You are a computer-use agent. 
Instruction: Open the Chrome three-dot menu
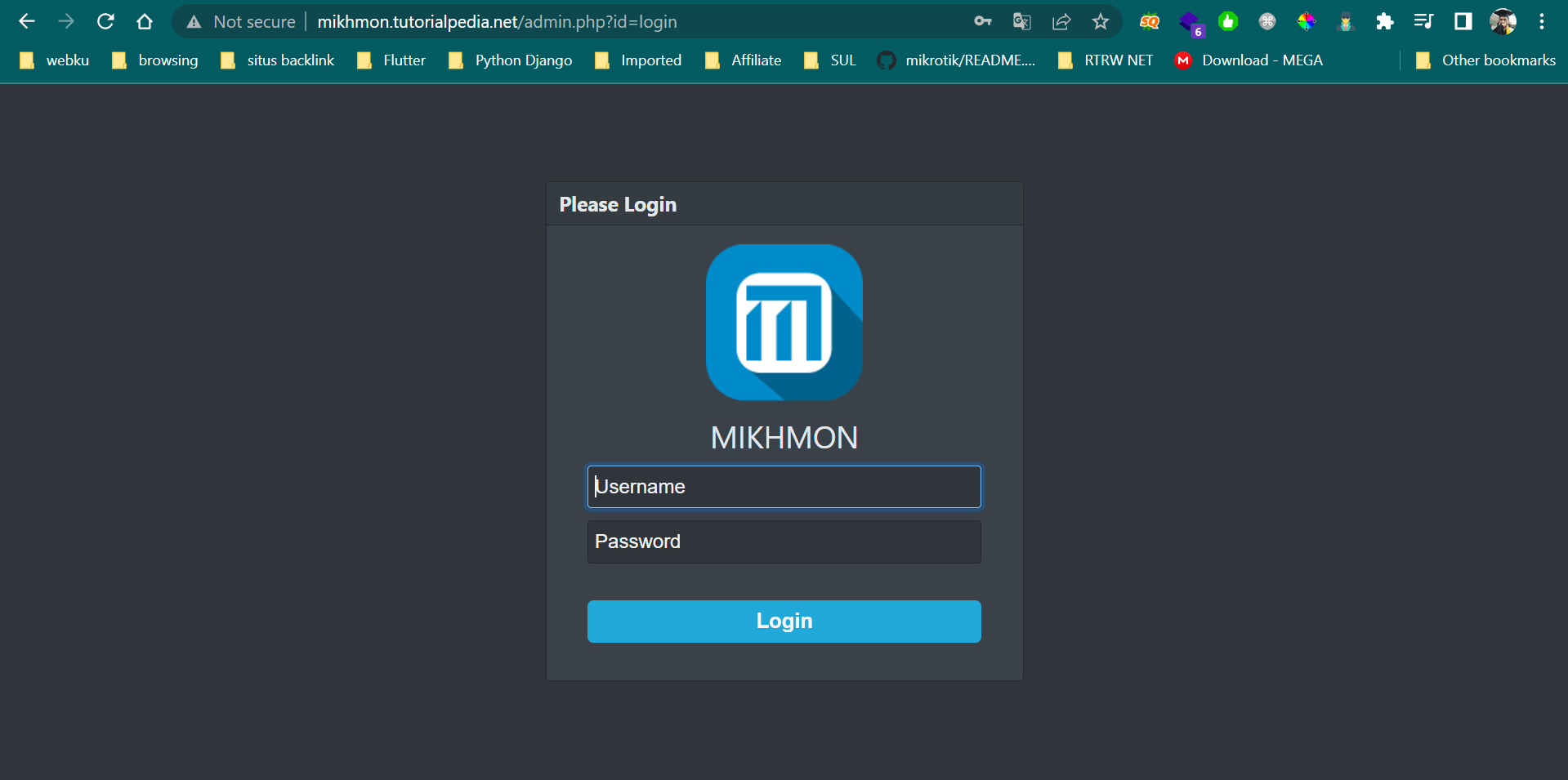(x=1542, y=21)
